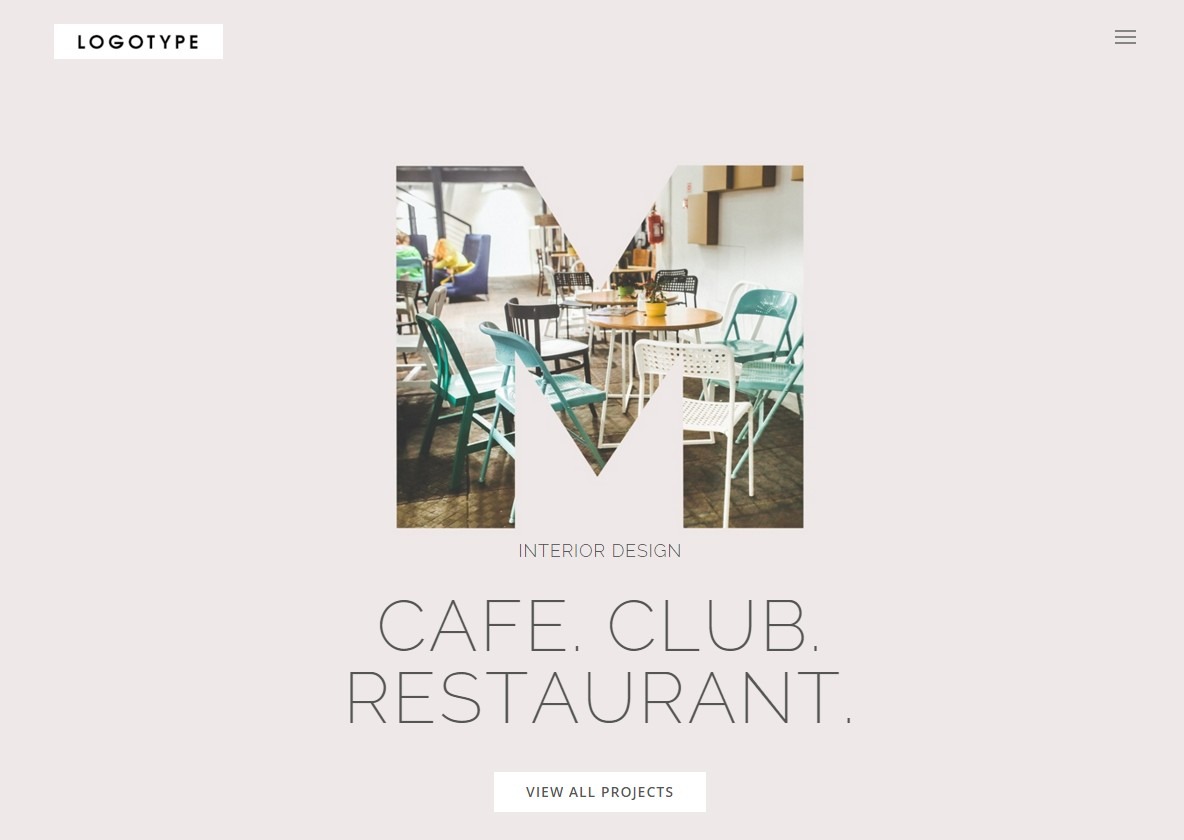Click the red fire extinguisher in photo
1184x840 pixels.
(655, 226)
